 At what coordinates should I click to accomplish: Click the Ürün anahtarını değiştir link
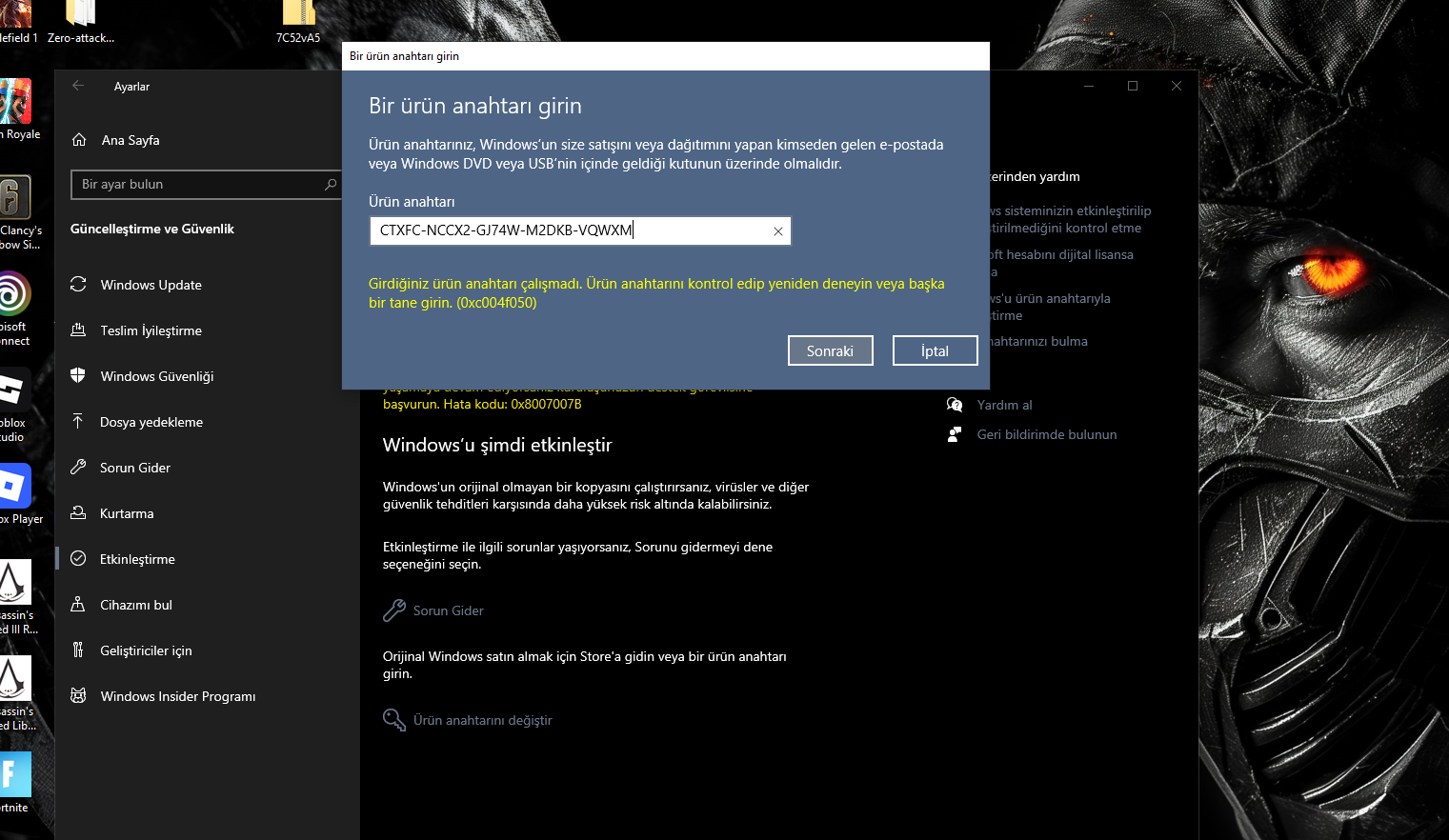tap(483, 720)
